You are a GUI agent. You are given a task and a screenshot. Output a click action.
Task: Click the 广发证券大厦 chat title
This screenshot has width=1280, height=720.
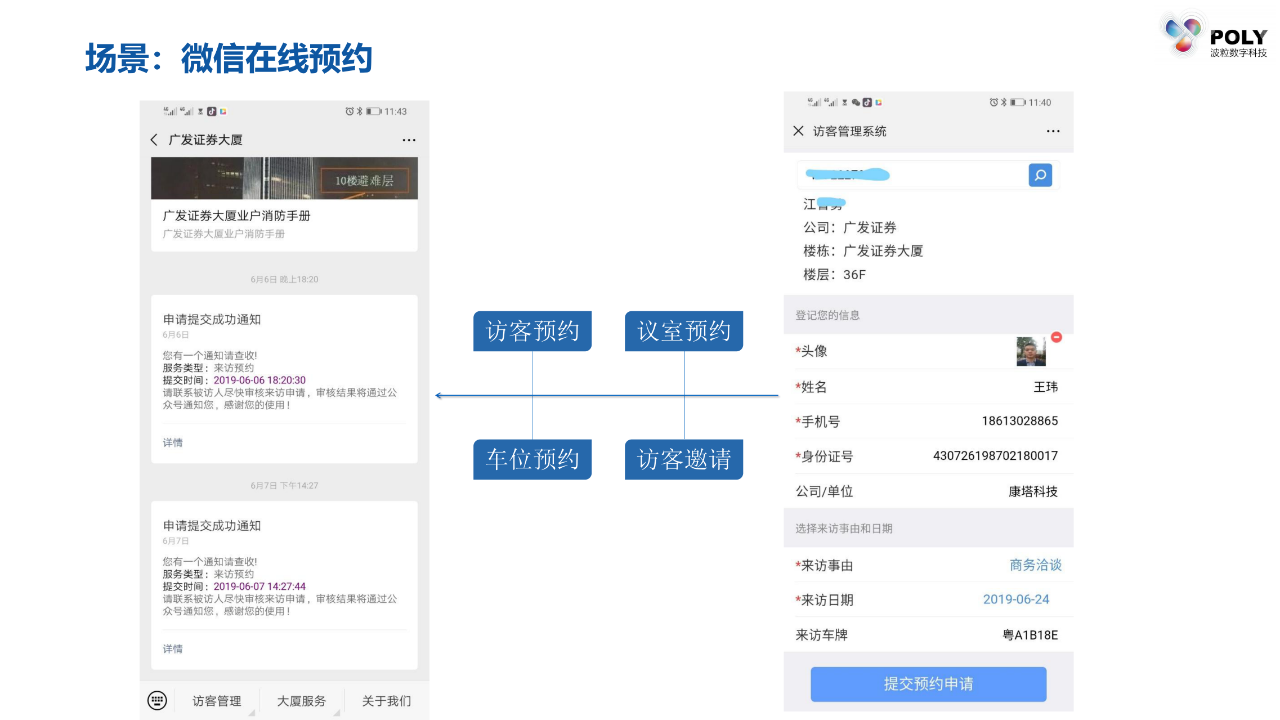pos(205,140)
